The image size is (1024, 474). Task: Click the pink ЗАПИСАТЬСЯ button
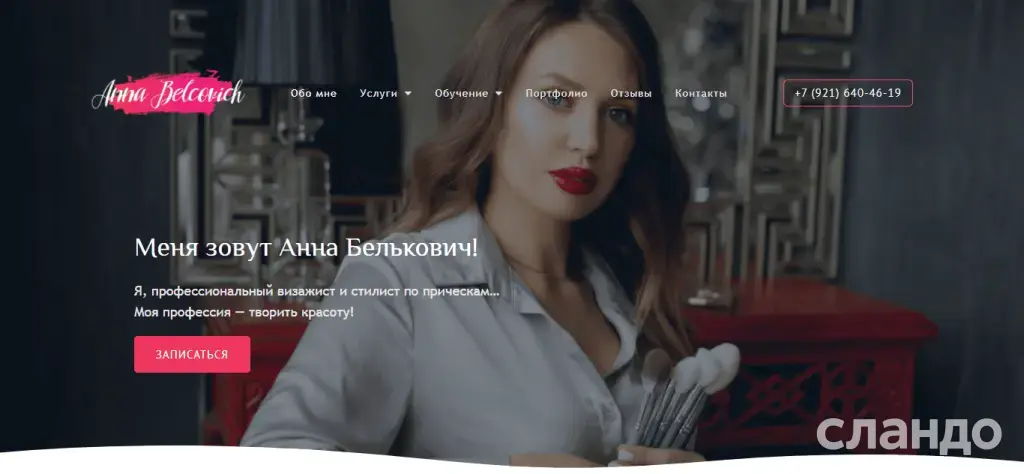(x=192, y=355)
